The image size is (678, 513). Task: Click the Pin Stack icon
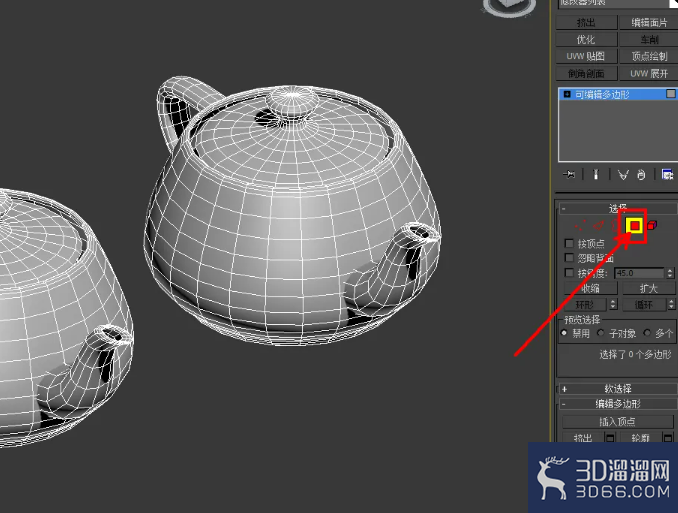[x=569, y=174]
